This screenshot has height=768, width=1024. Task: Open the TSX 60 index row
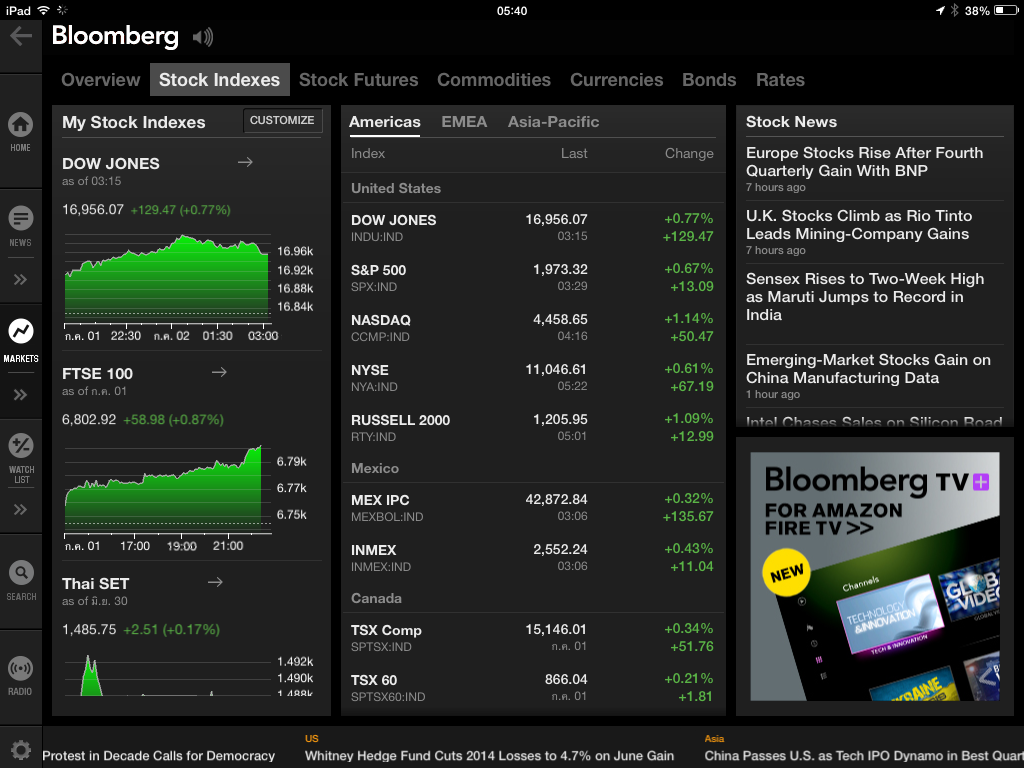(x=532, y=688)
